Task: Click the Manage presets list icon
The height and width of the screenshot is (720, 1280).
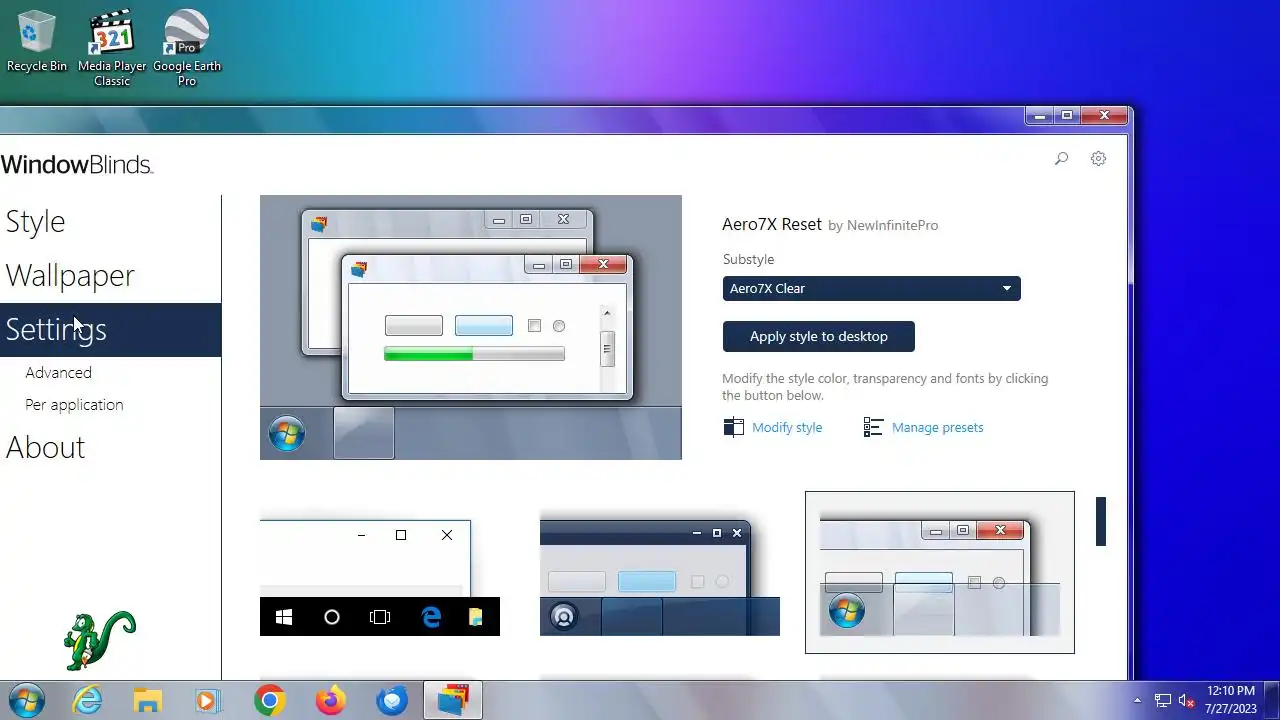Action: click(873, 427)
